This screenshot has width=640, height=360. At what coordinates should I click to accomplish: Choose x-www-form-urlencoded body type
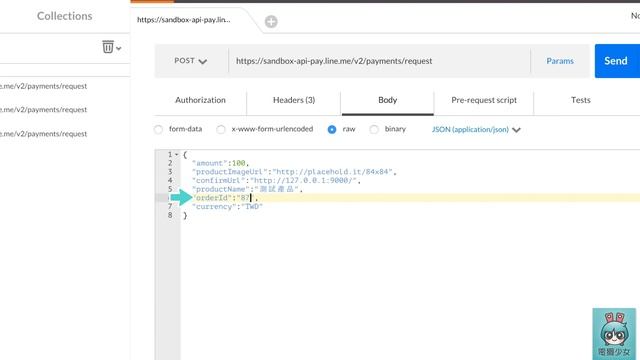coord(221,129)
